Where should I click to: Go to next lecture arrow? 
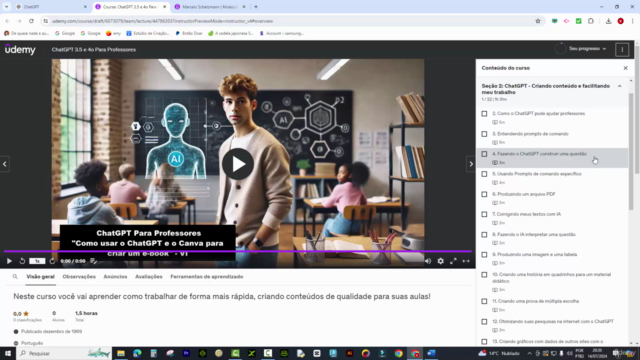[471, 164]
